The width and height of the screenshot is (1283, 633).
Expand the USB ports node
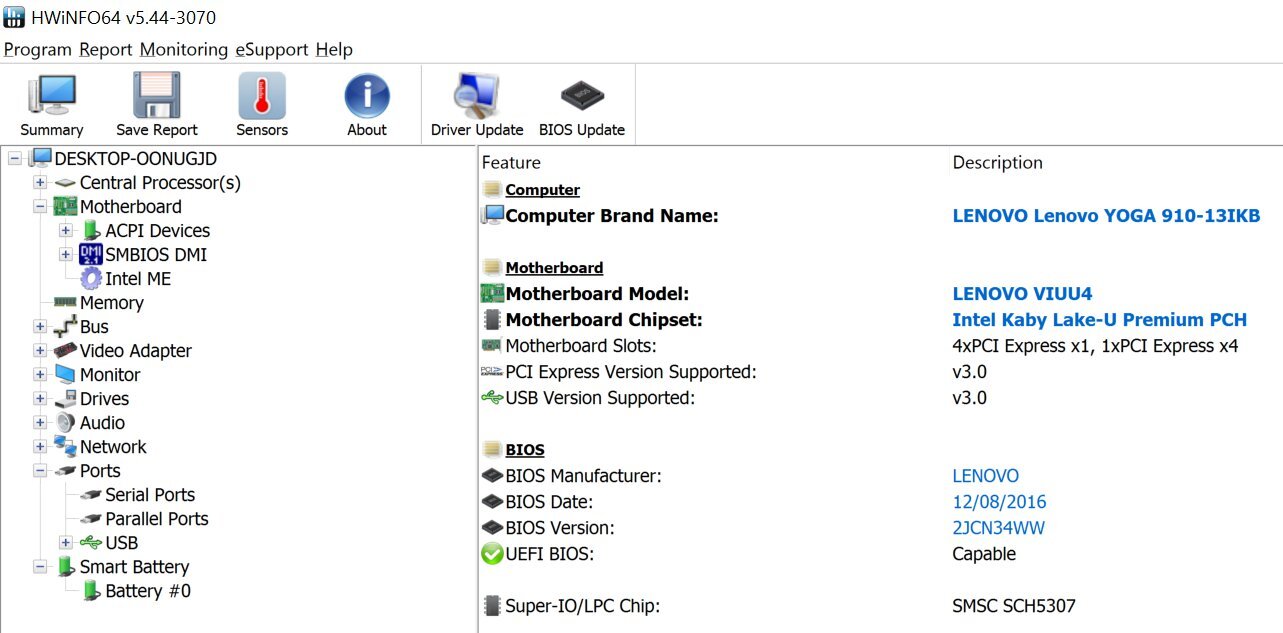[66, 543]
